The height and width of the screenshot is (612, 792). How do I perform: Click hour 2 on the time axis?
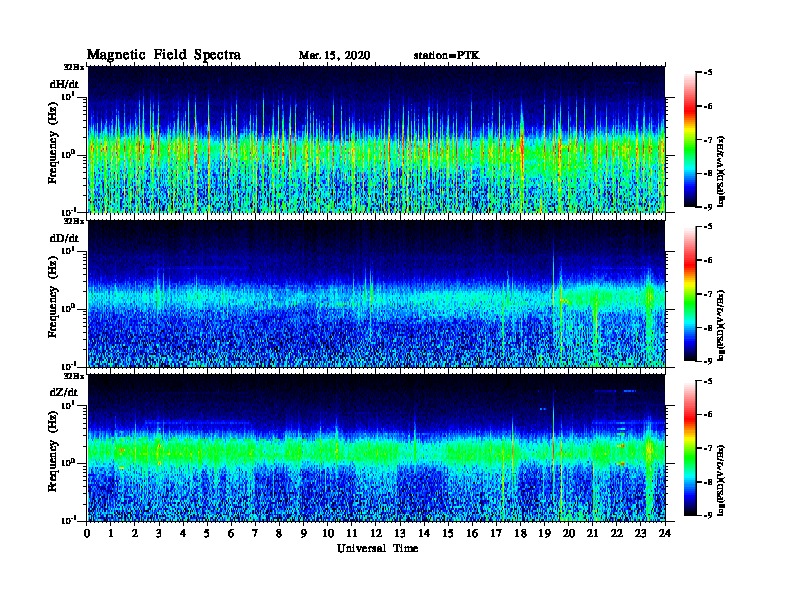click(135, 533)
